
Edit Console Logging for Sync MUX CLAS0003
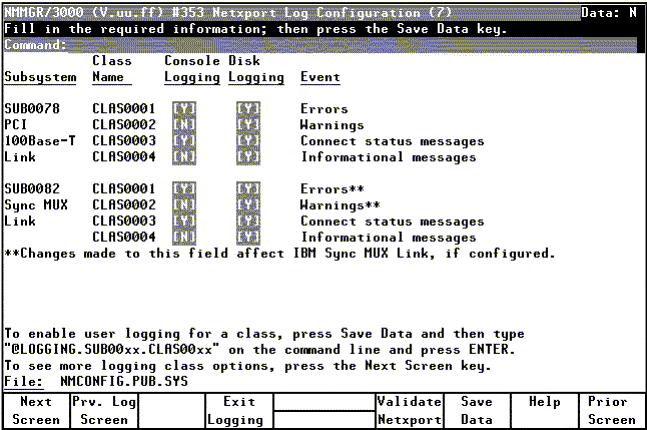[184, 221]
